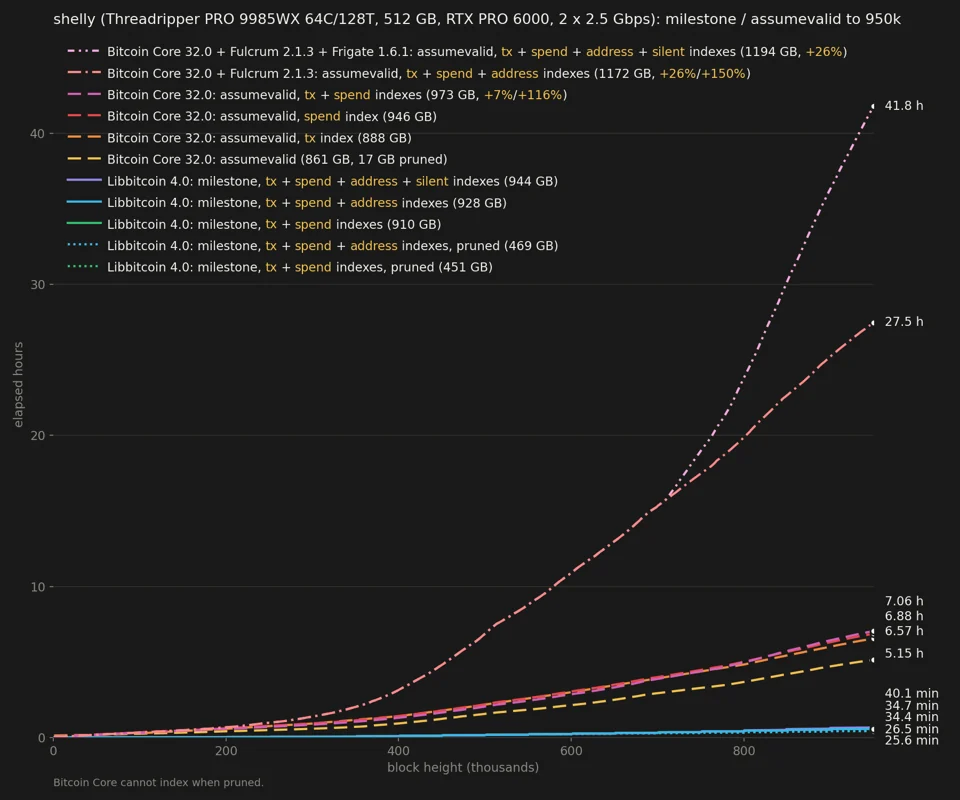Screen dimensions: 960x800
Task: Click the endpoint marker of the 5.15 h curve
Action: [873, 660]
